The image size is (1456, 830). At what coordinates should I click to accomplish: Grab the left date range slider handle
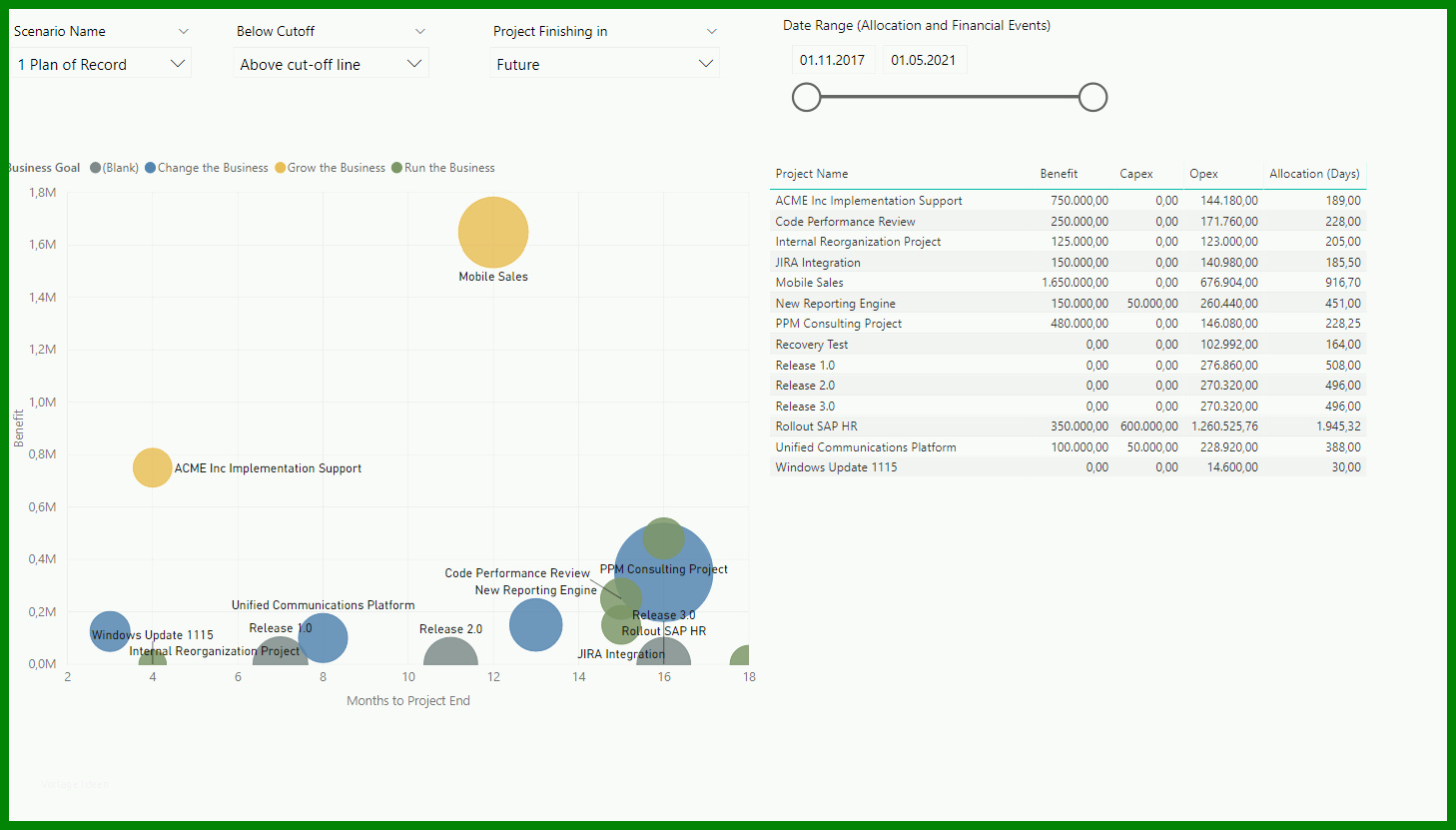coord(806,97)
